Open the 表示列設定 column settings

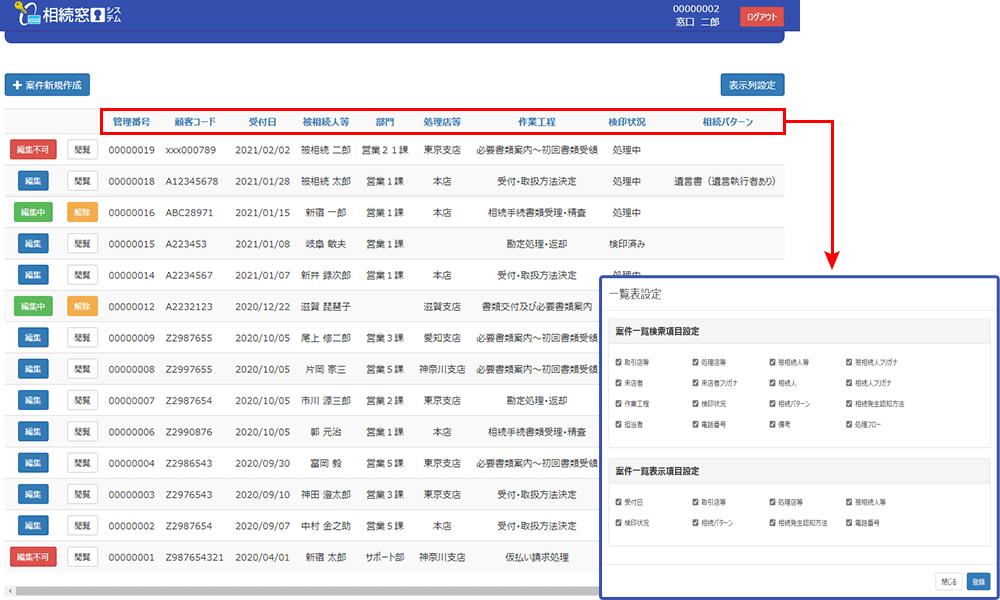click(752, 86)
